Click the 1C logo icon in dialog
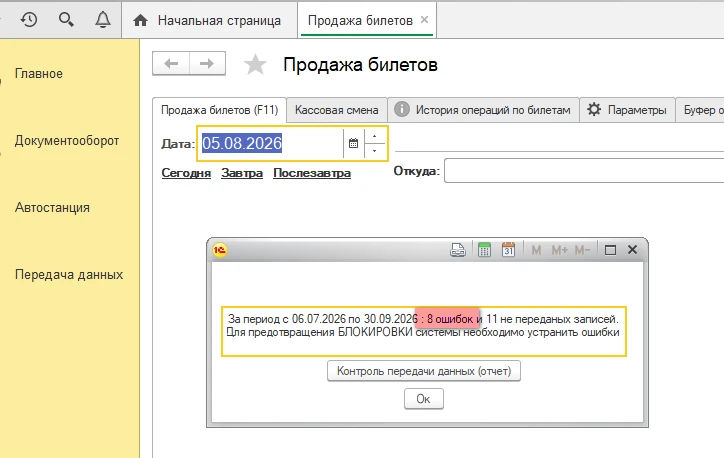 [x=220, y=250]
